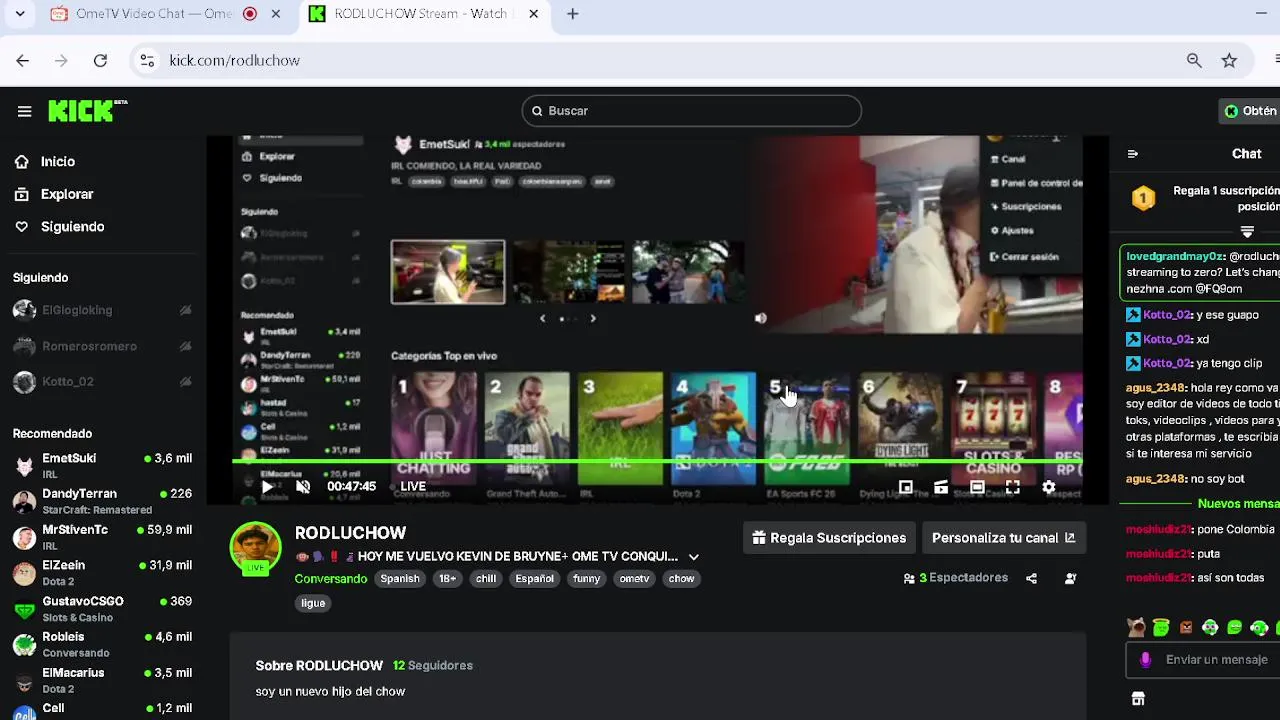The height and width of the screenshot is (720, 1280).
Task: Share the stream via share icon
Action: 1031,578
